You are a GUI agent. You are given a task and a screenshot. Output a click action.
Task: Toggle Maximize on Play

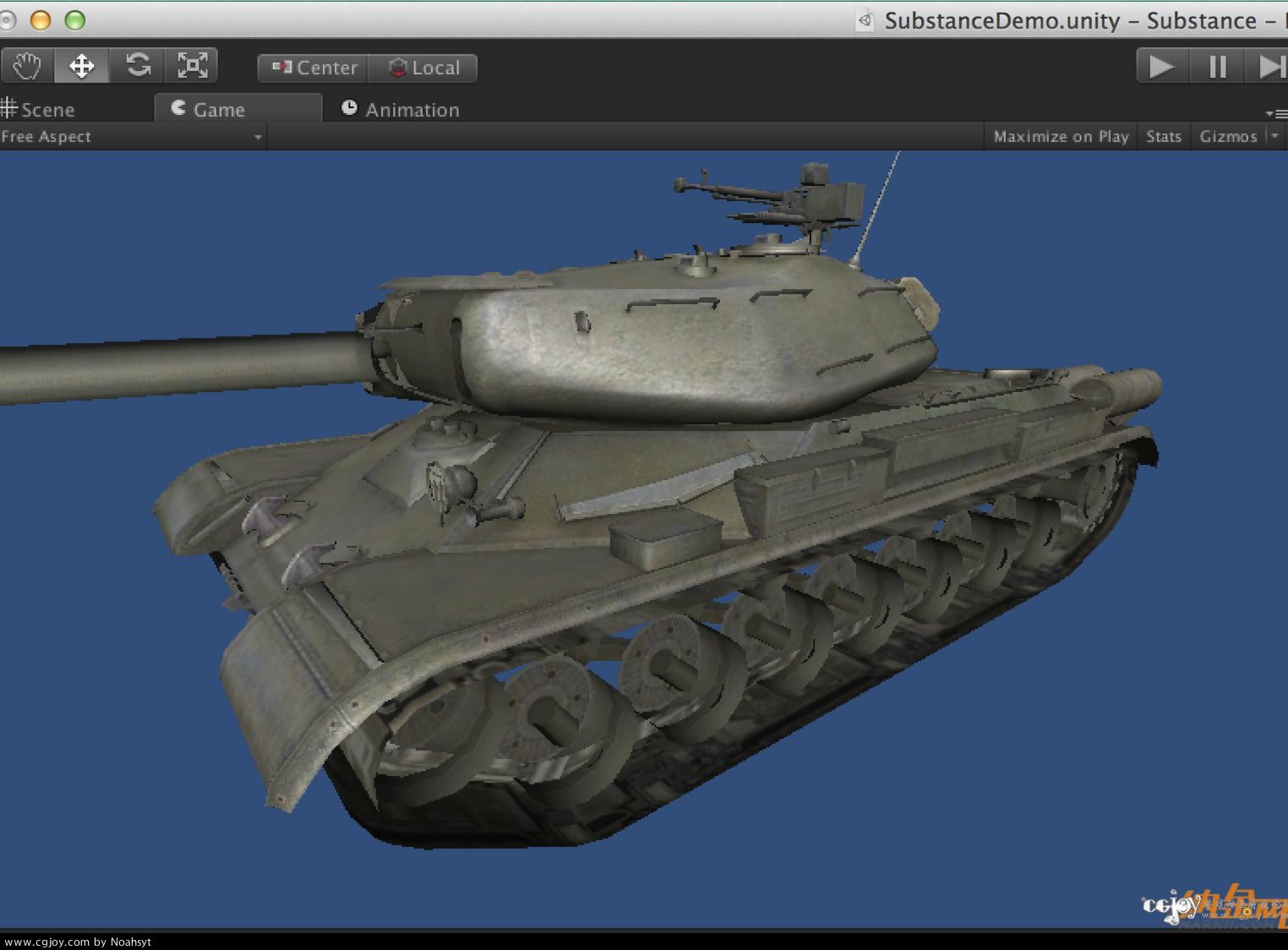pyautogui.click(x=1061, y=137)
